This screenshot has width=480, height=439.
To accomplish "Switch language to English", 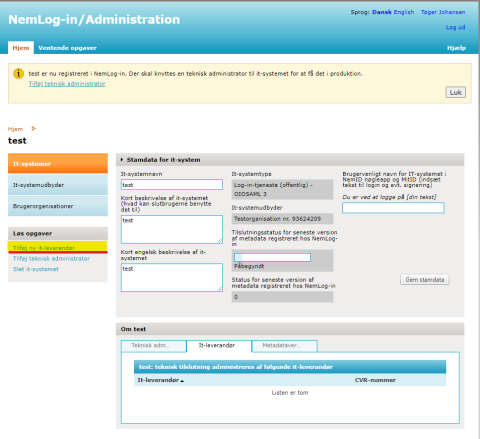I will click(x=404, y=12).
